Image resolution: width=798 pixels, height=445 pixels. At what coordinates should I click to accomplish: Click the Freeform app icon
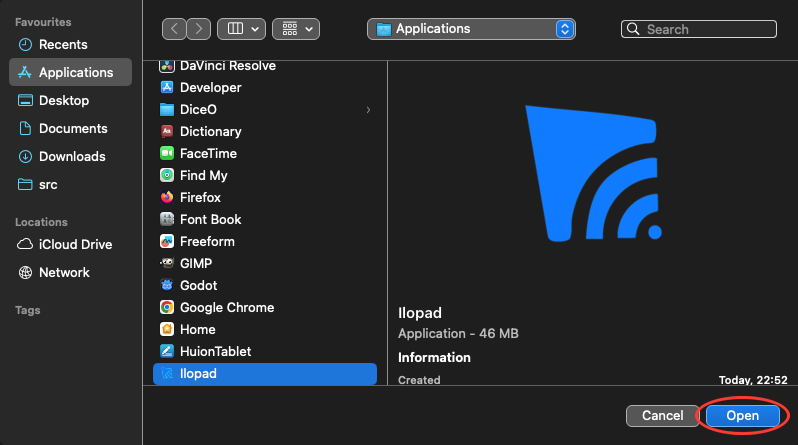(x=167, y=241)
